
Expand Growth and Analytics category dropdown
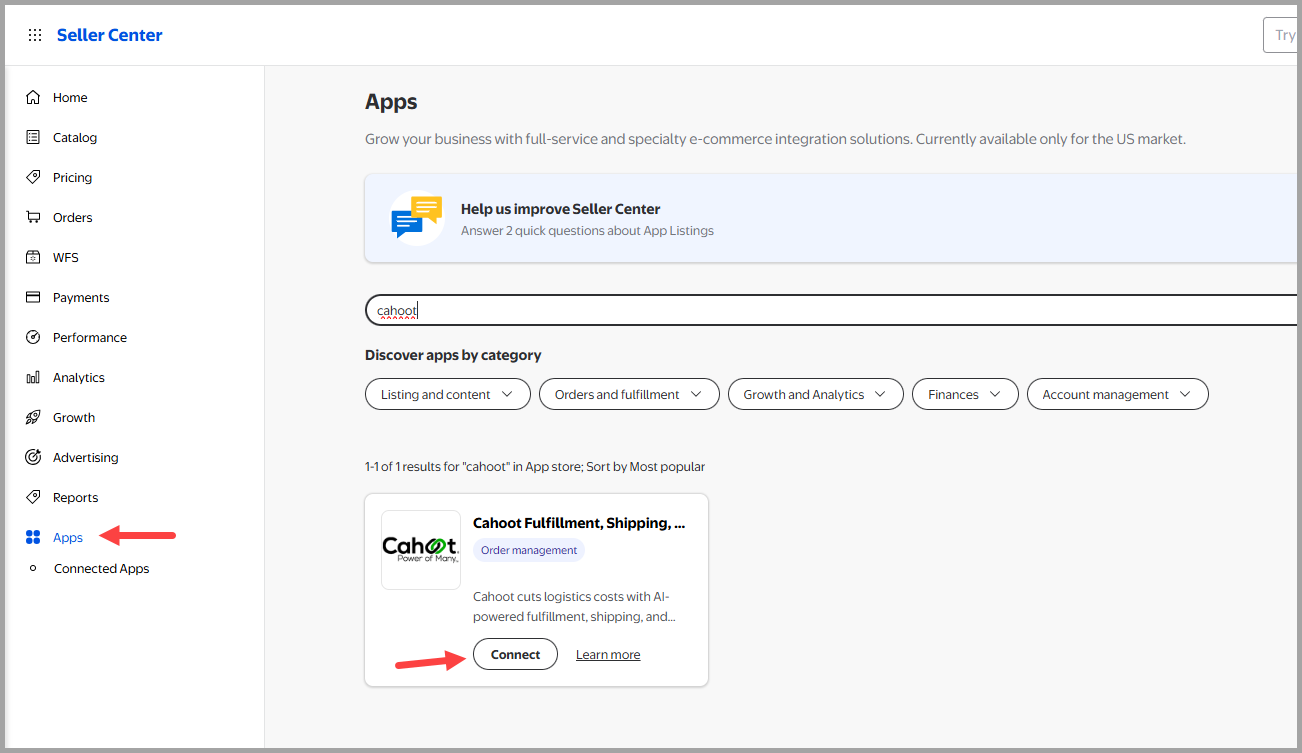[x=815, y=394]
